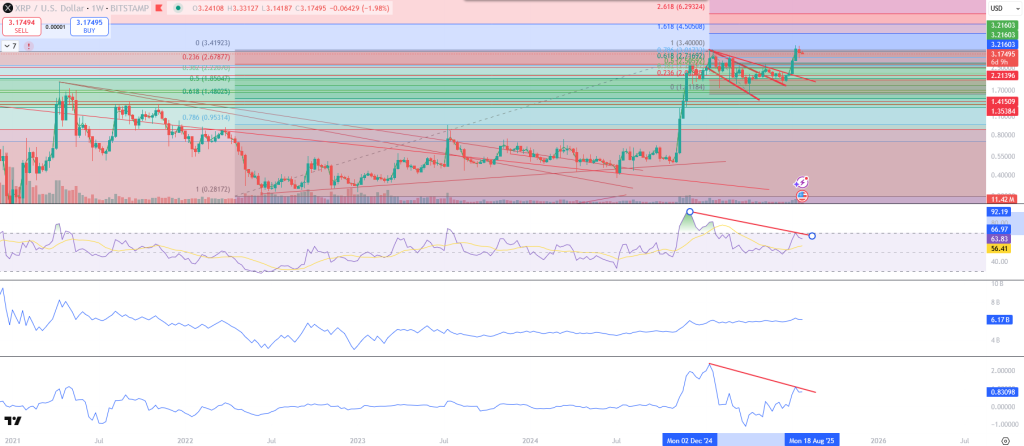Click the 0.00001 spread value
This screenshot has width=1024, height=446.
coord(56,27)
